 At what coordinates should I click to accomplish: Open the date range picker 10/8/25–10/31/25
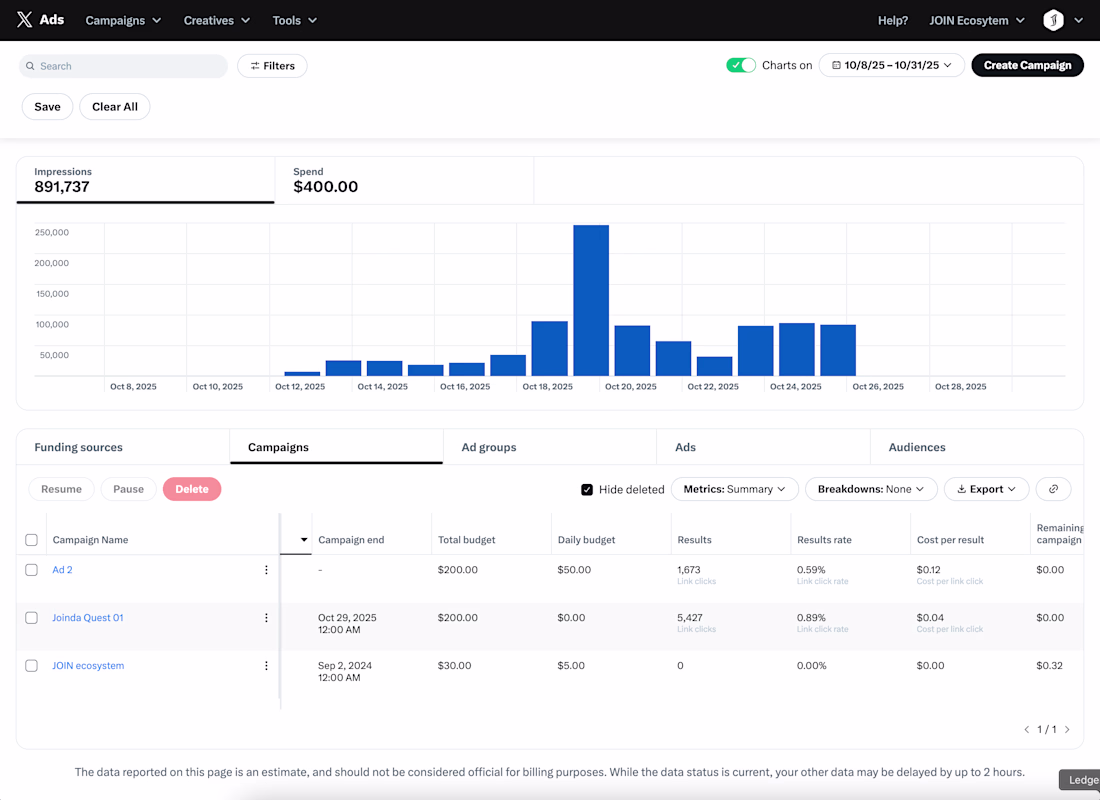(892, 65)
